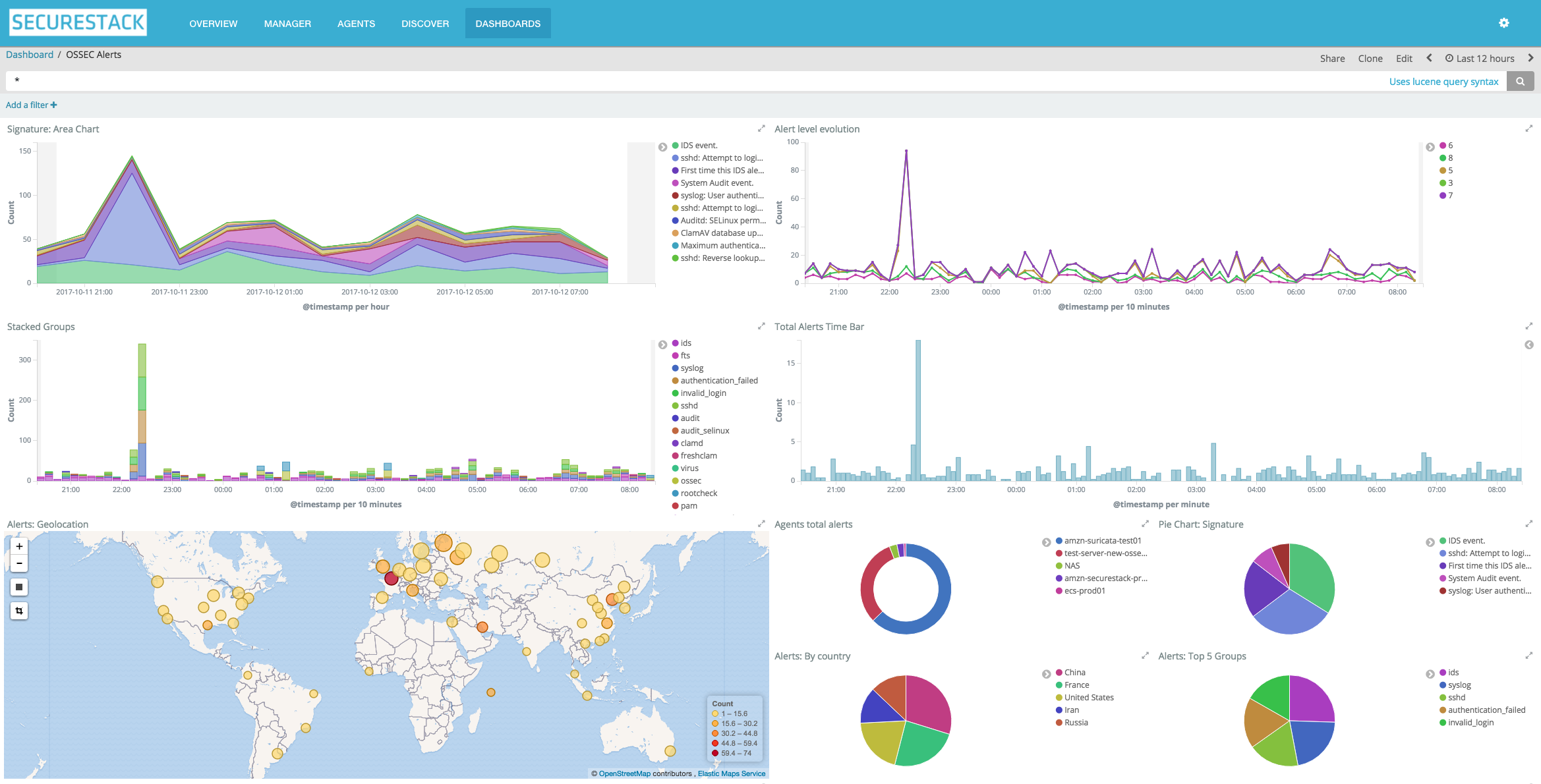The image size is (1541, 784).
Task: Click the Share button
Action: click(x=1332, y=59)
